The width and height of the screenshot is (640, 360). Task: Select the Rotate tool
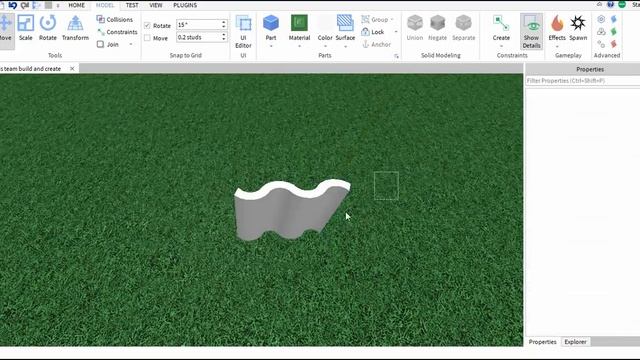[x=48, y=29]
